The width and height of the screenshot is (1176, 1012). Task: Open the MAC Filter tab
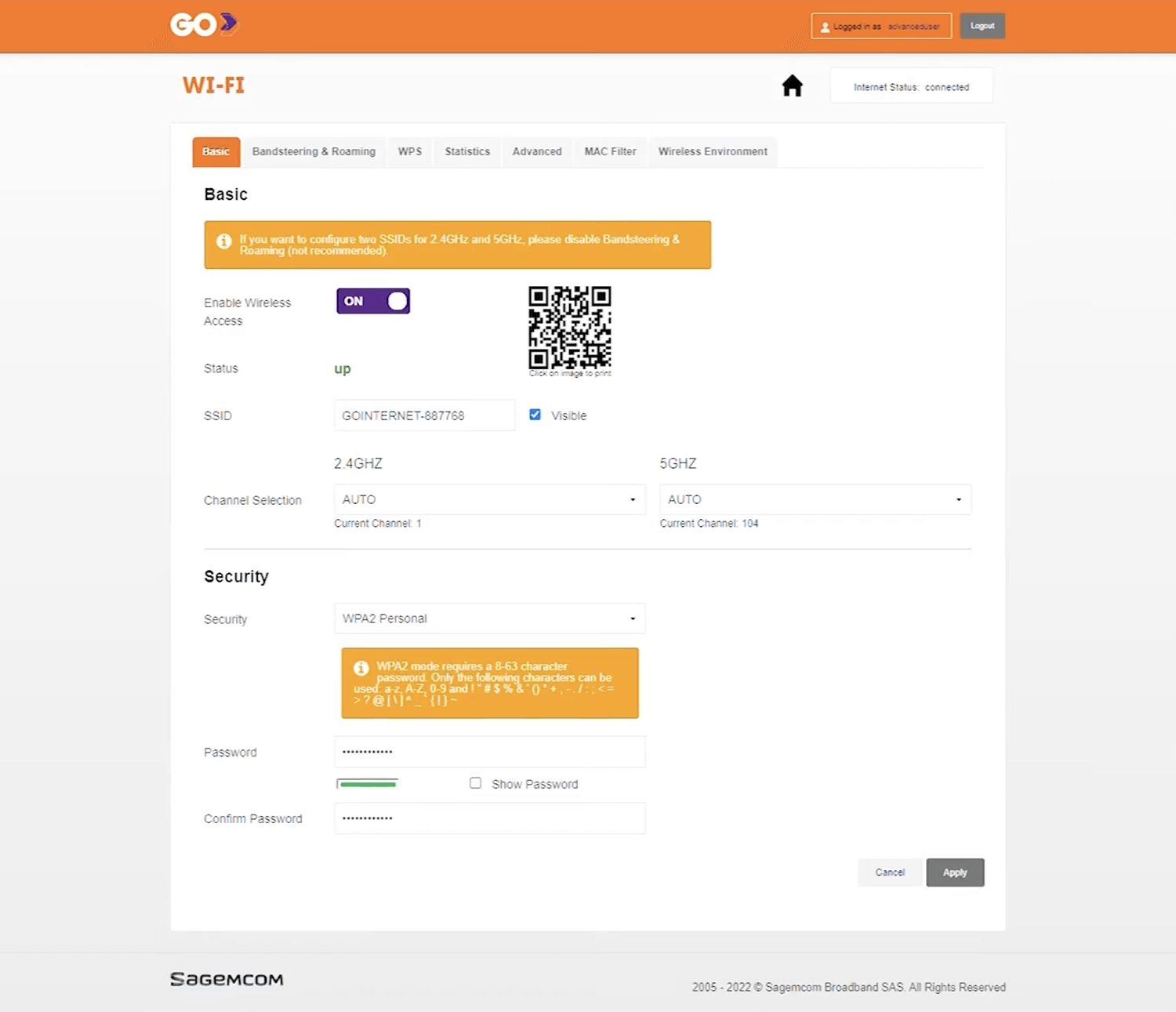point(610,151)
